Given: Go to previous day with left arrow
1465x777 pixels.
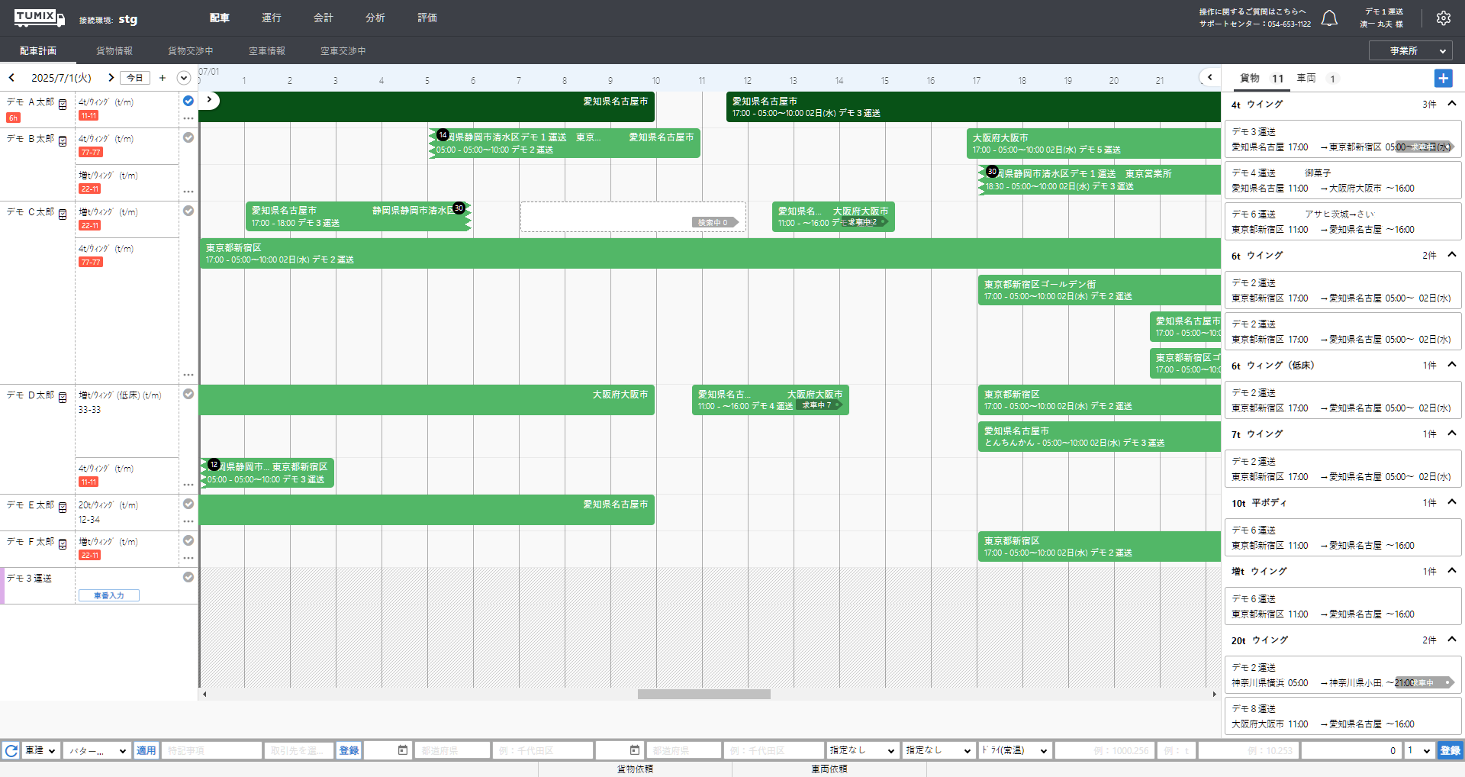Looking at the screenshot, I should [x=12, y=78].
